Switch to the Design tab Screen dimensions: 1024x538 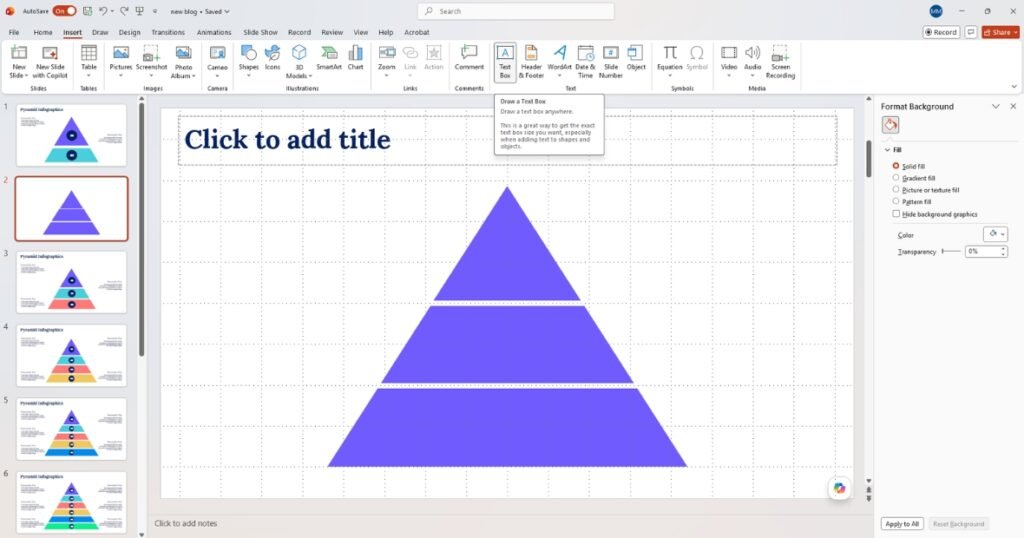[129, 32]
